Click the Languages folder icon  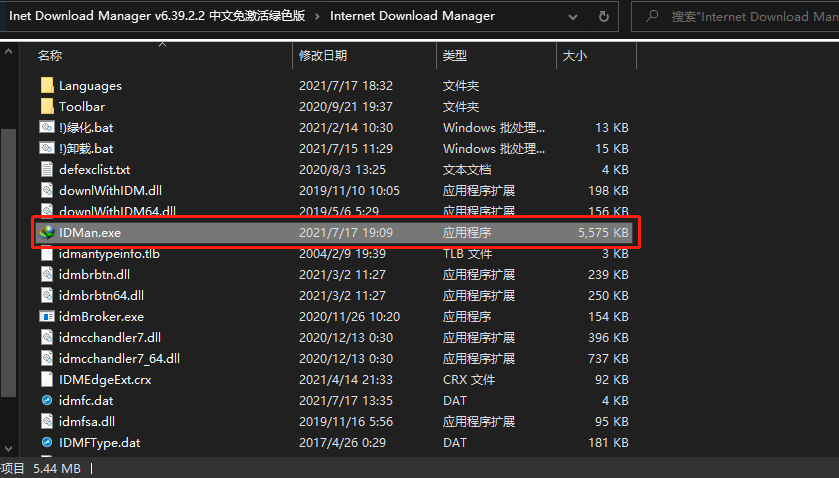[47, 85]
